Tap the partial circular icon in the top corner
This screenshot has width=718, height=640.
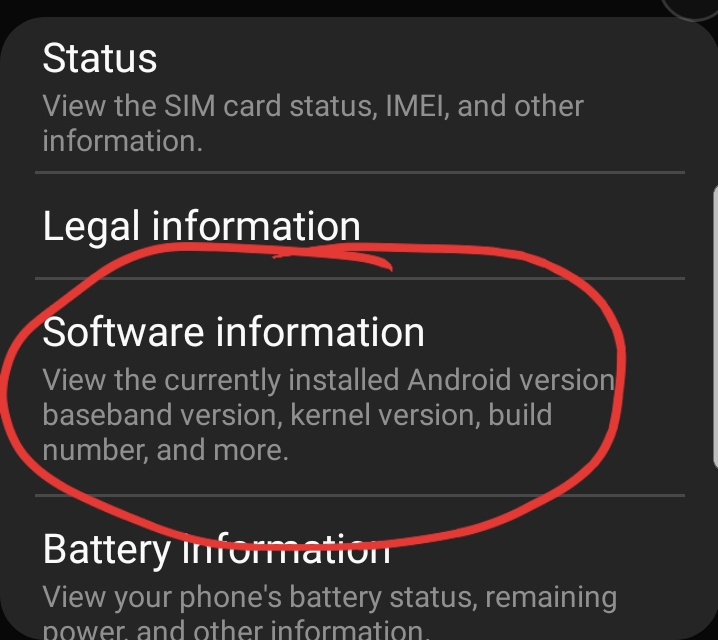coord(690,10)
